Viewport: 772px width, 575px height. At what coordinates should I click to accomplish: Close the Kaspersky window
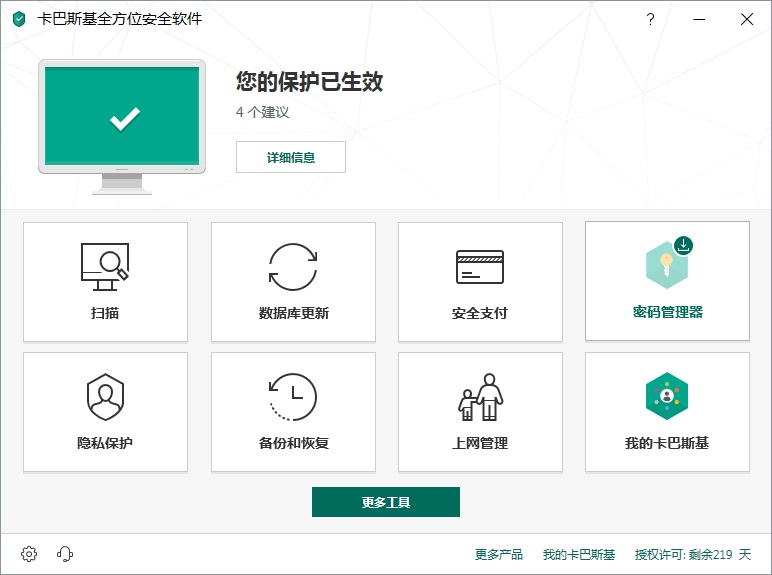tap(747, 19)
